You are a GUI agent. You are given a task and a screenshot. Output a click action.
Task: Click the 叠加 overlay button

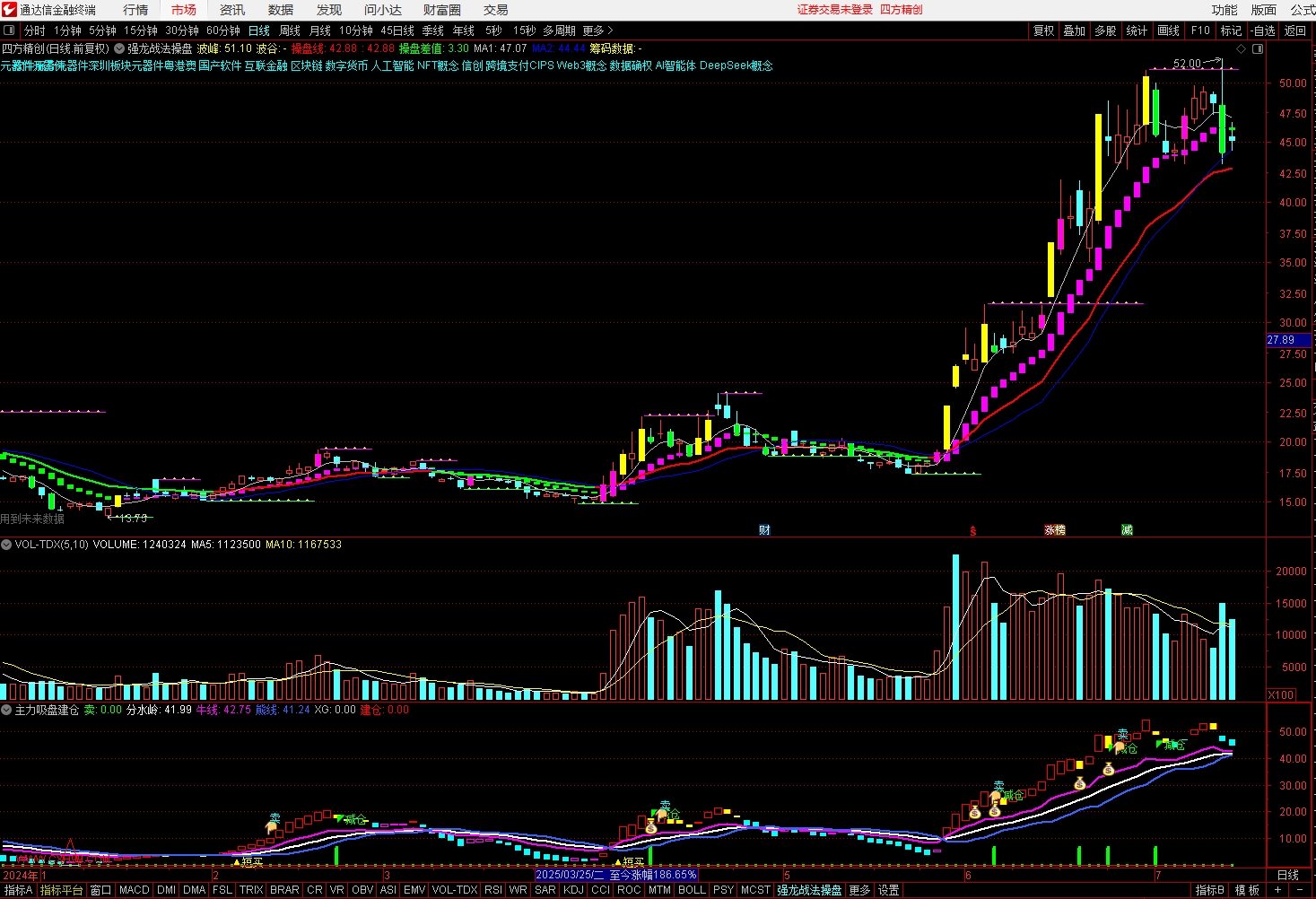[1075, 31]
